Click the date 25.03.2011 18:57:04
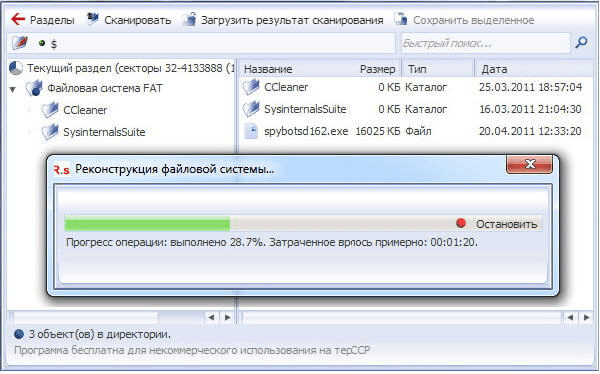Screen dimensions: 600x374 point(530,87)
